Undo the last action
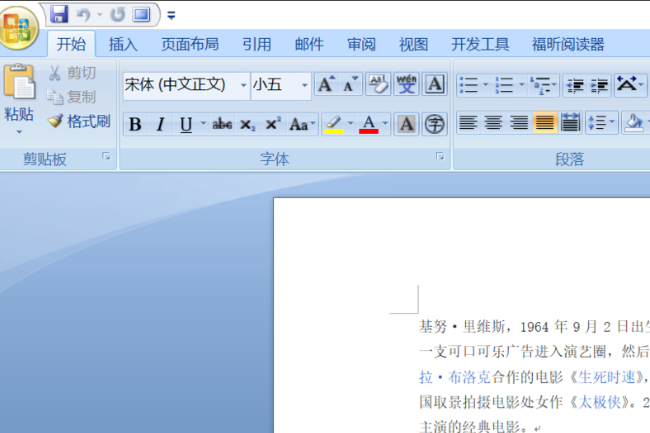Image resolution: width=650 pixels, height=433 pixels. tap(83, 15)
